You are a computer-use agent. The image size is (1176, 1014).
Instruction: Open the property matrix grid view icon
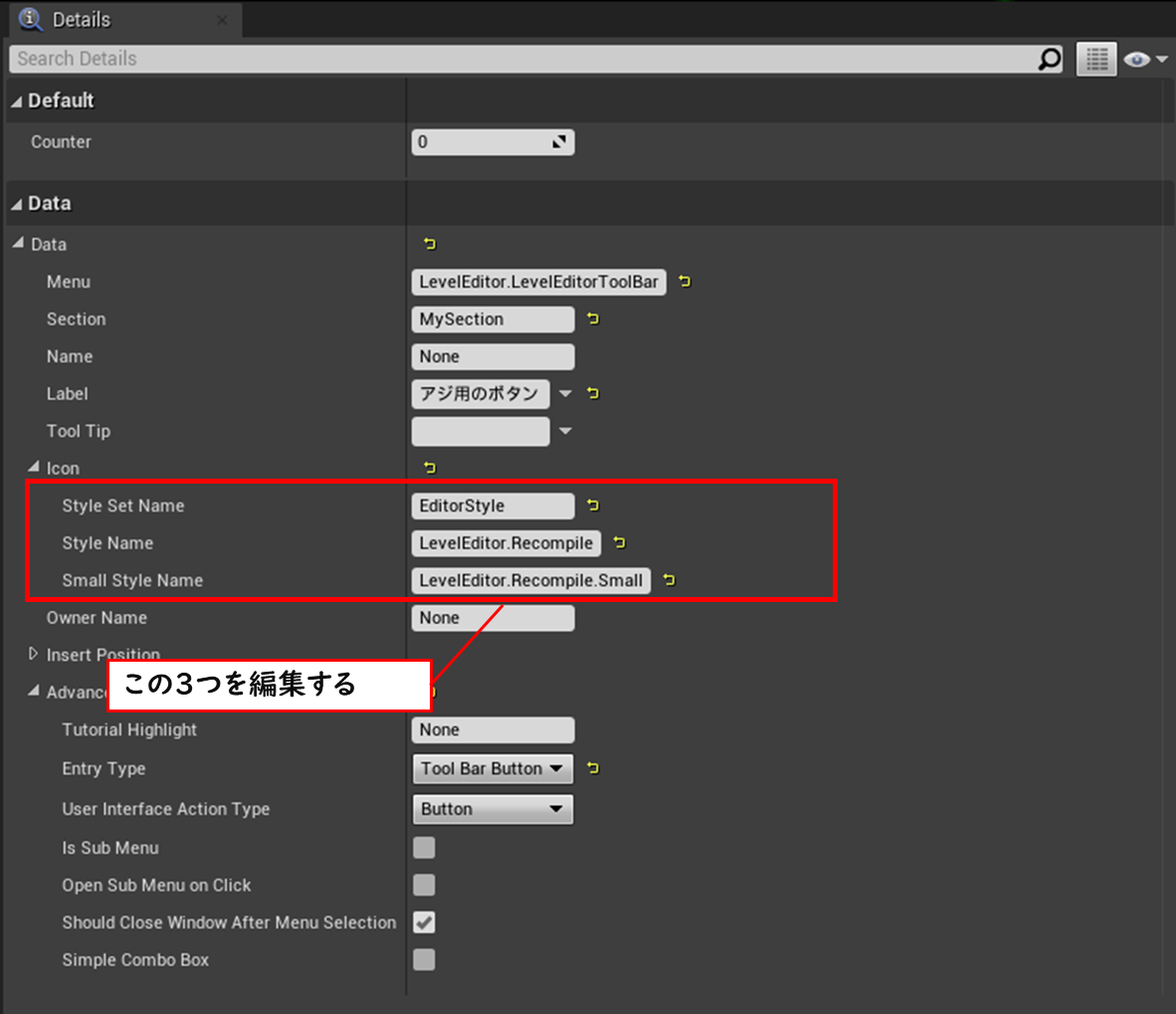tap(1096, 59)
